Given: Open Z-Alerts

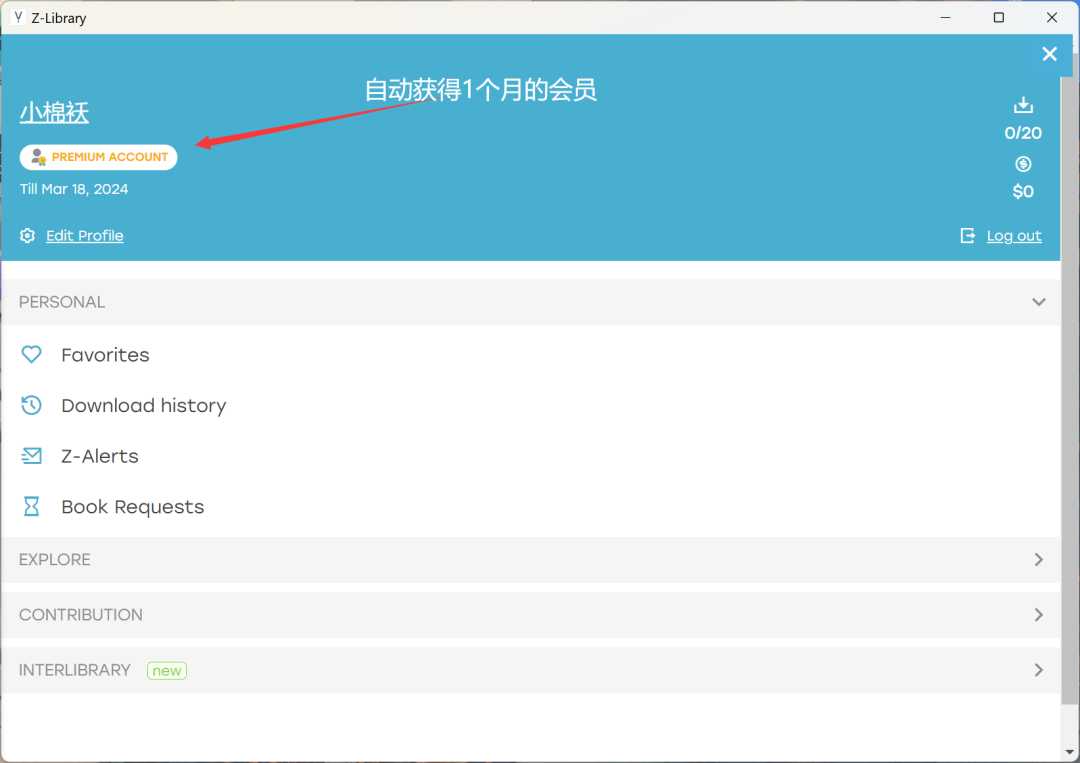Looking at the screenshot, I should [100, 456].
